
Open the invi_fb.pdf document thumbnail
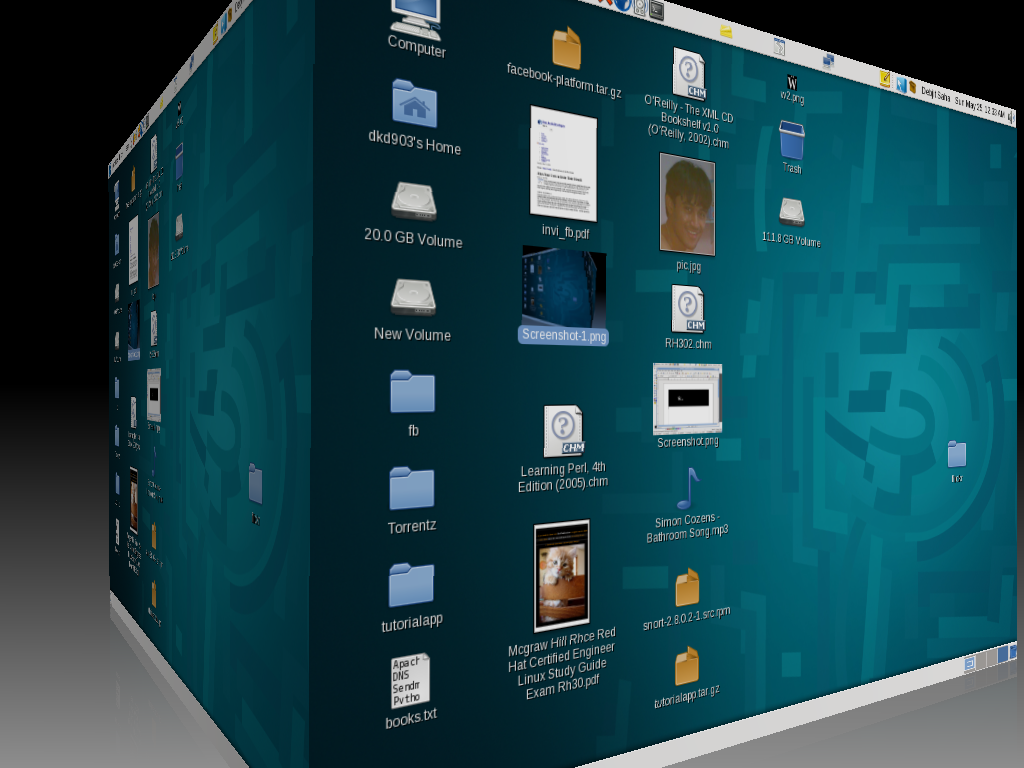coord(563,163)
